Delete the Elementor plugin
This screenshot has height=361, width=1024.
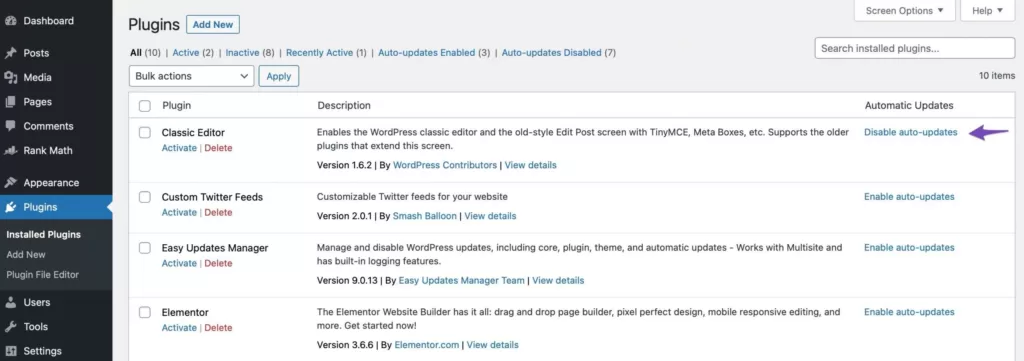click(x=218, y=328)
